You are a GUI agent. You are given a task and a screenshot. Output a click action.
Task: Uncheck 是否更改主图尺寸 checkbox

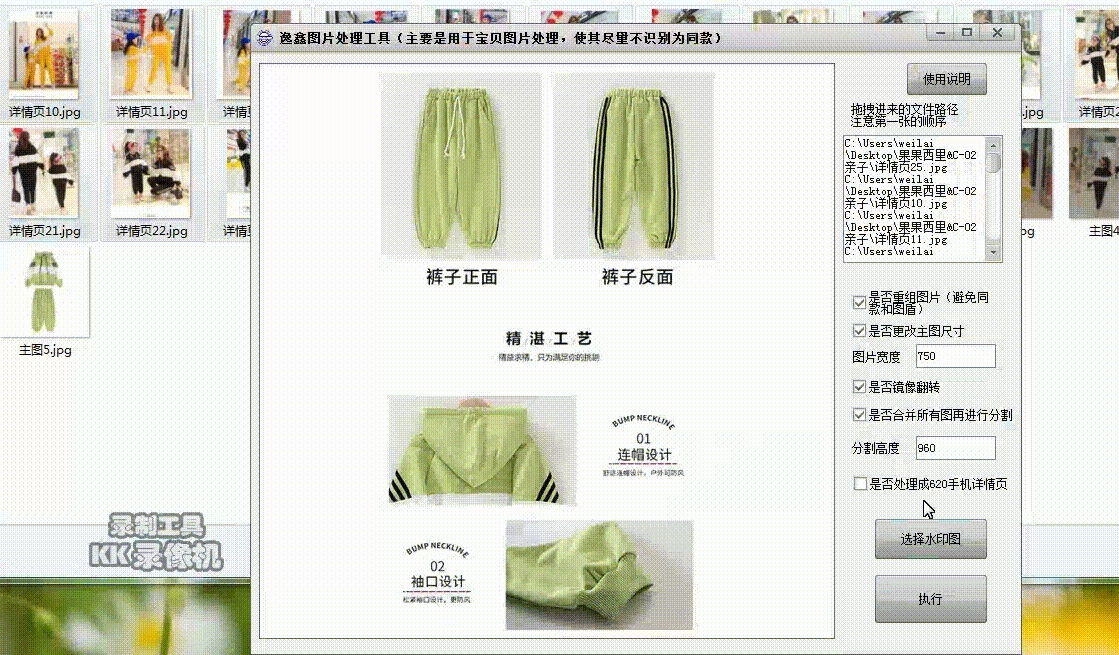point(859,331)
